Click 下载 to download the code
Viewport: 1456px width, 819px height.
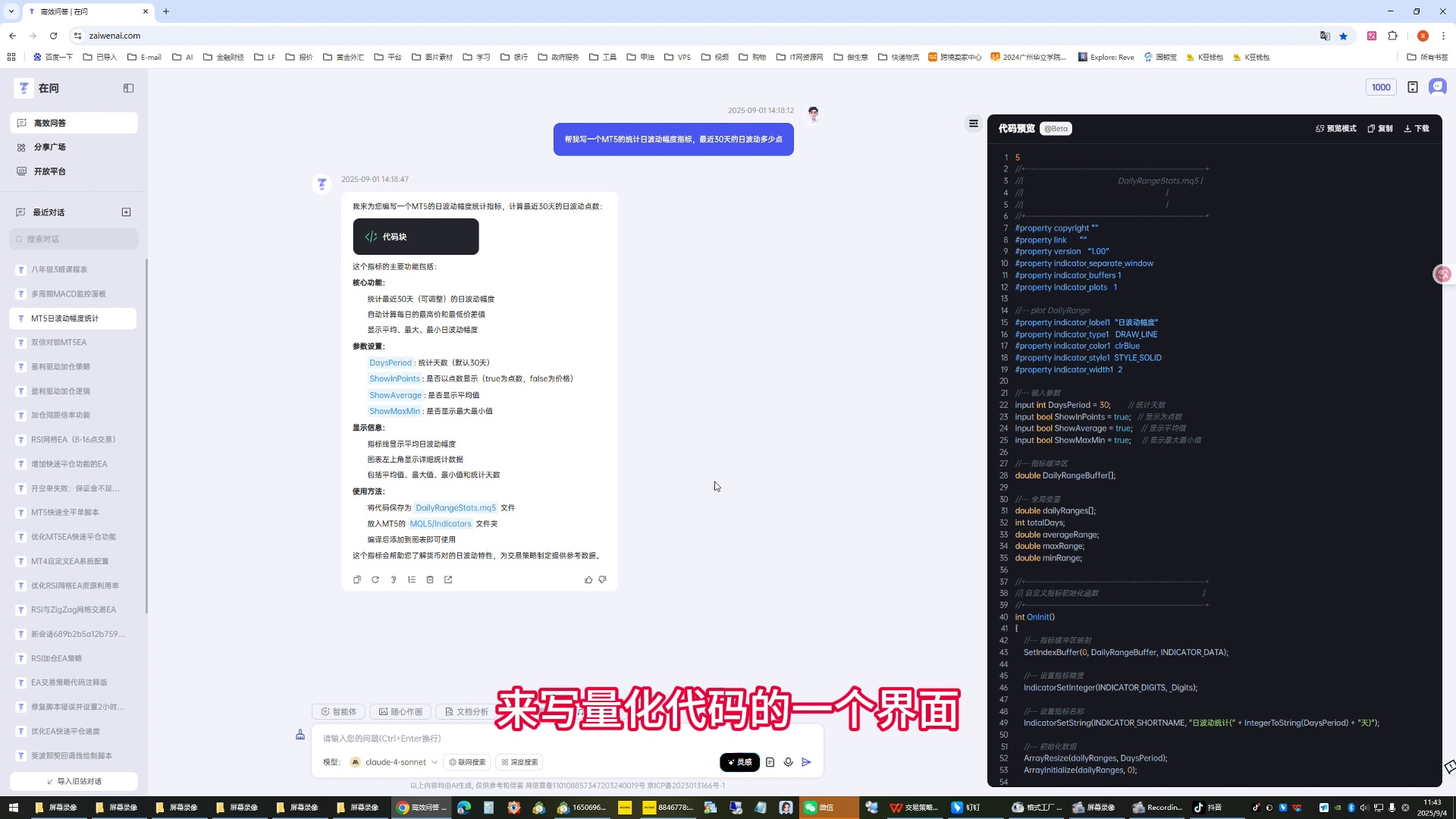pos(1417,128)
